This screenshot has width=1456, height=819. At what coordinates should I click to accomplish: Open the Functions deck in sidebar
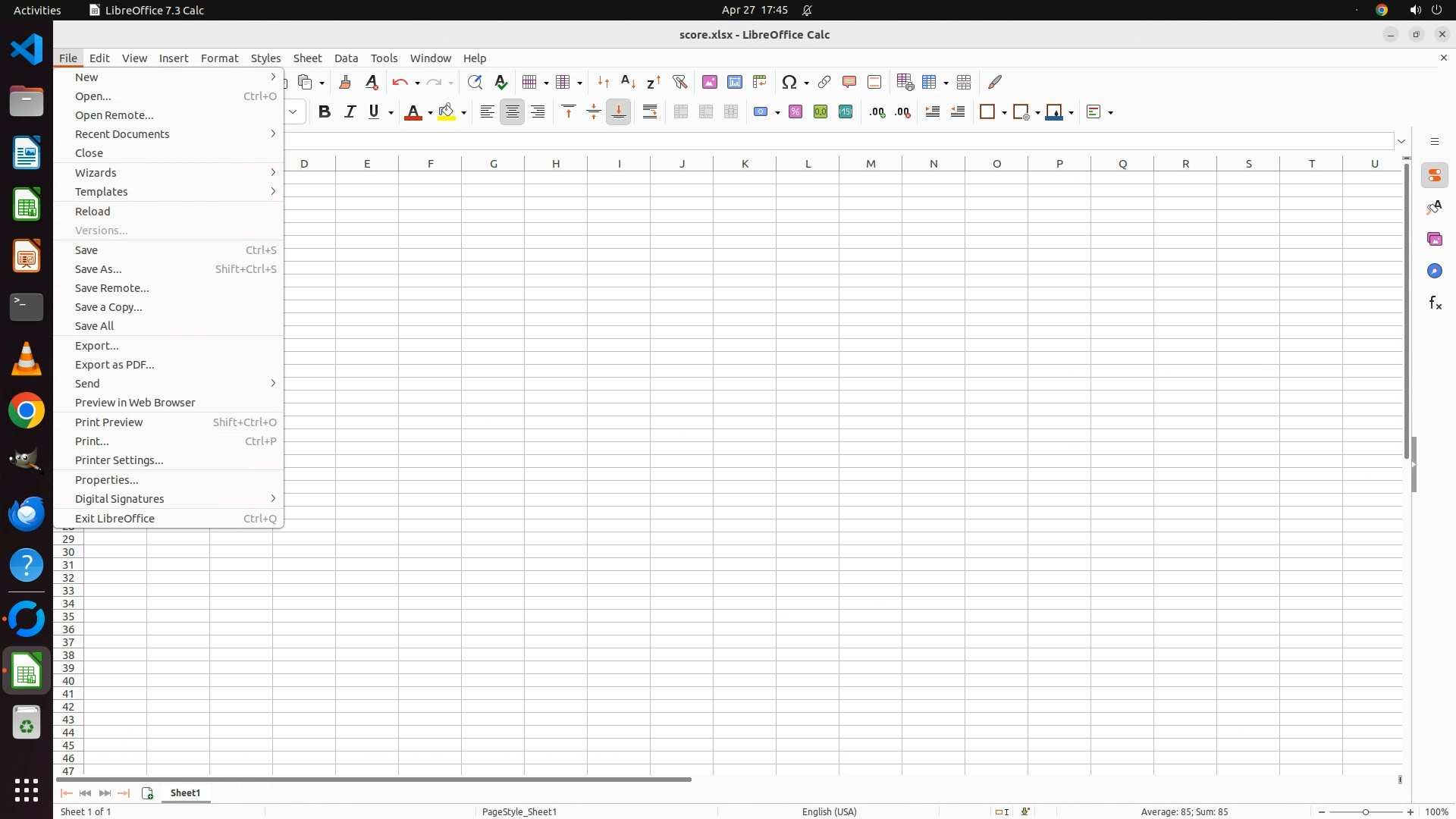1435,303
